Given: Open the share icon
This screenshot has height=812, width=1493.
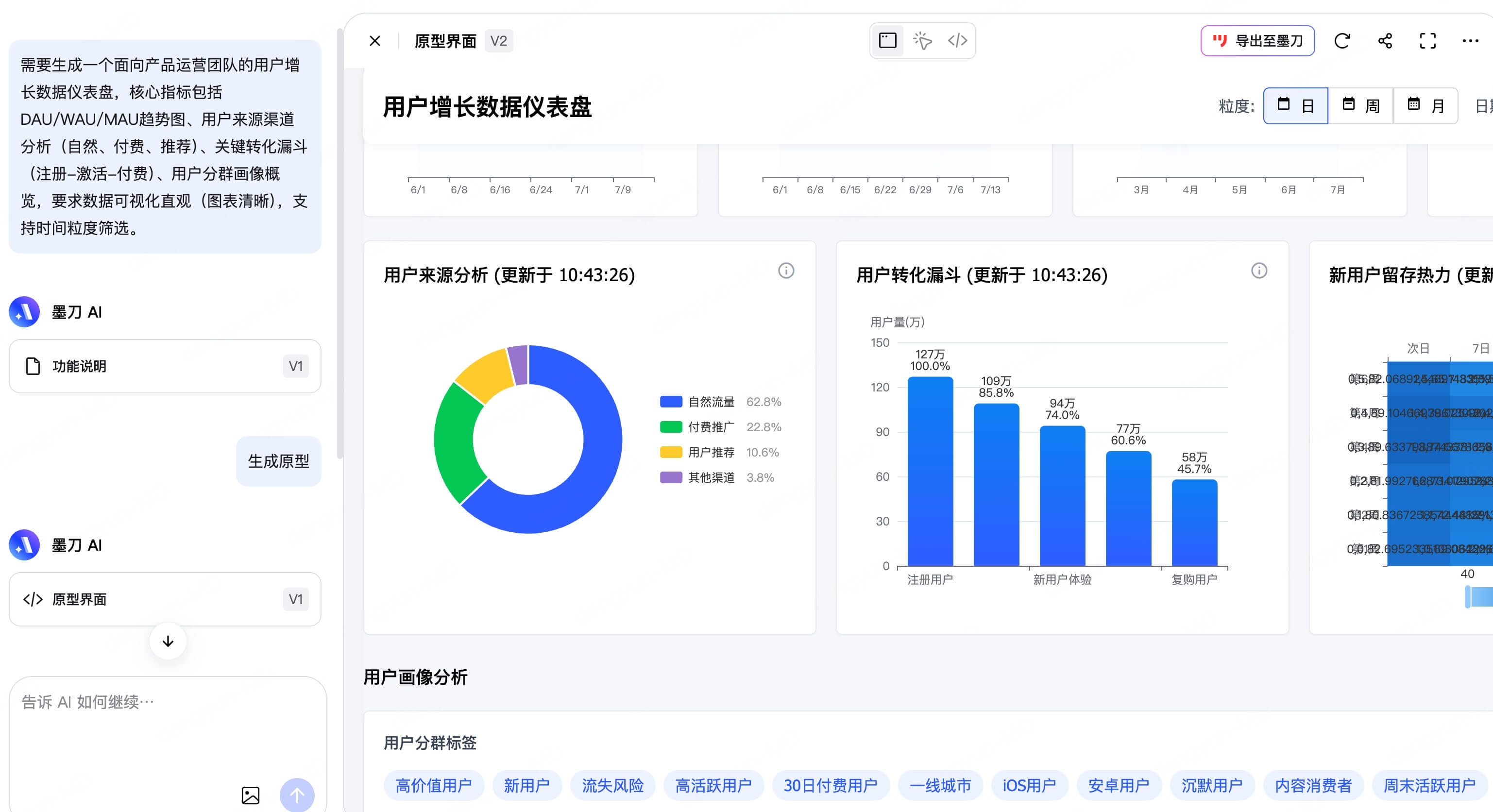Looking at the screenshot, I should [x=1385, y=41].
